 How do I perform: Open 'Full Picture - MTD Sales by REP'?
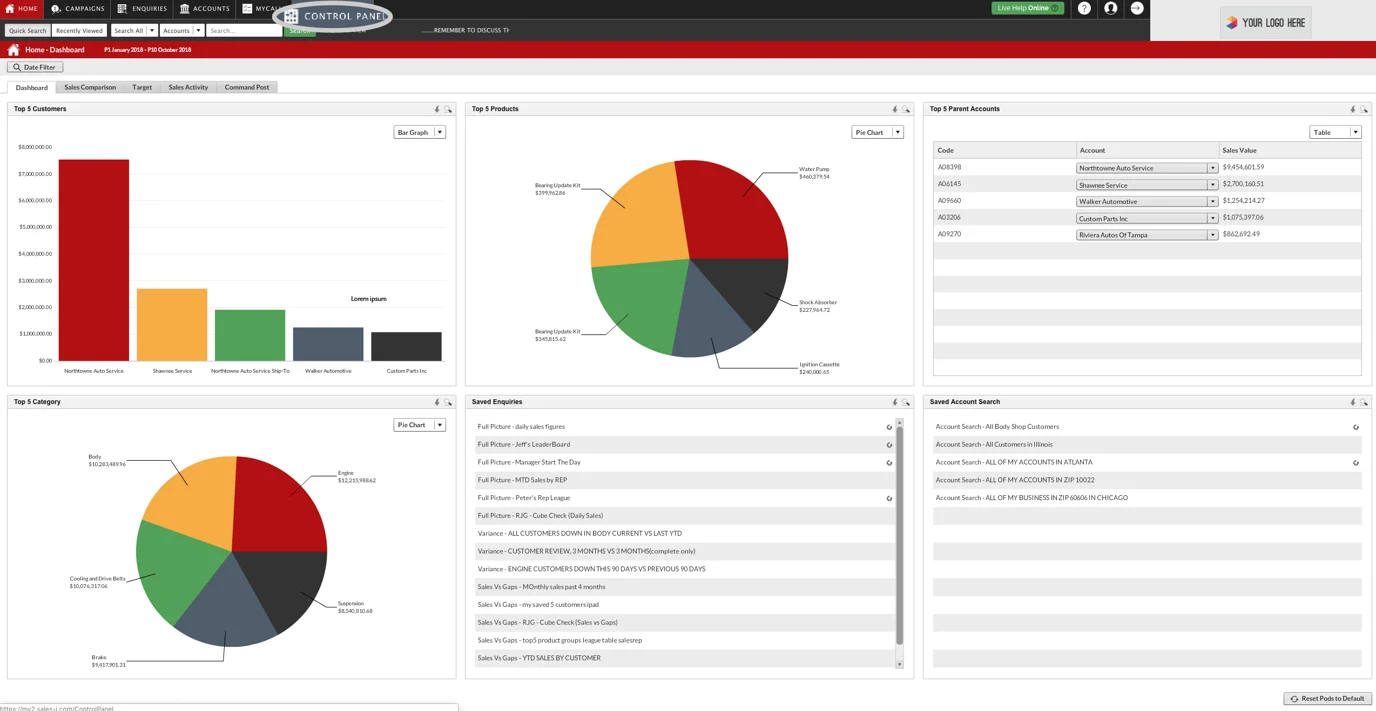pyautogui.click(x=522, y=480)
